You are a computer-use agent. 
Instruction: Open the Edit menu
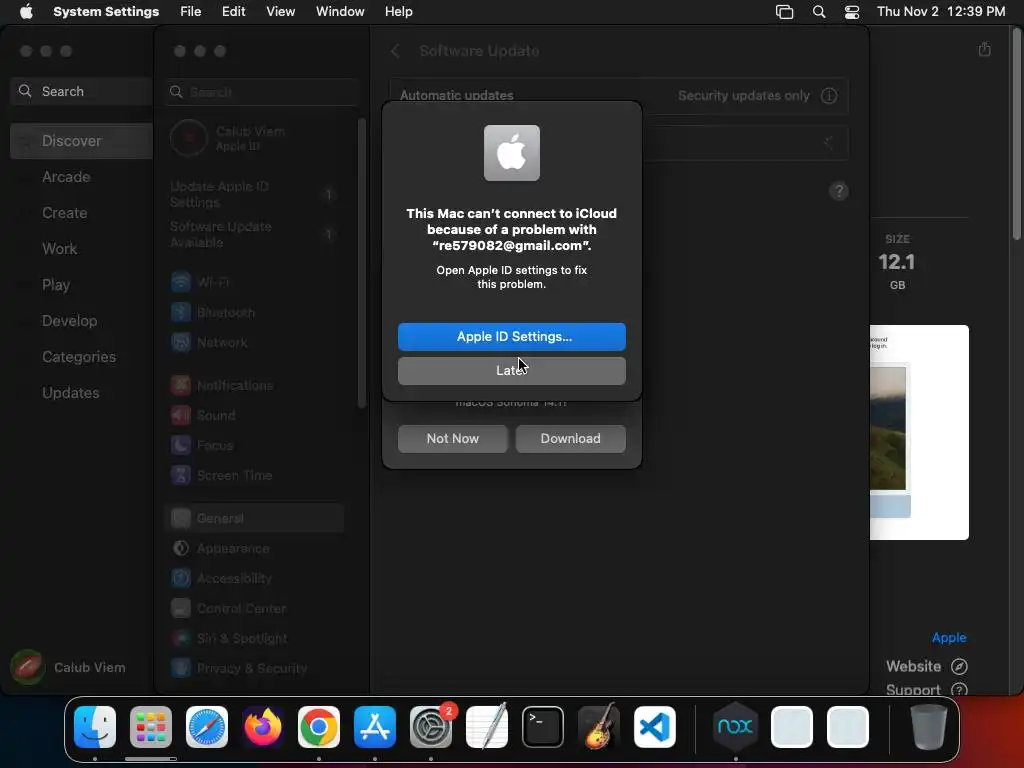coord(233,12)
